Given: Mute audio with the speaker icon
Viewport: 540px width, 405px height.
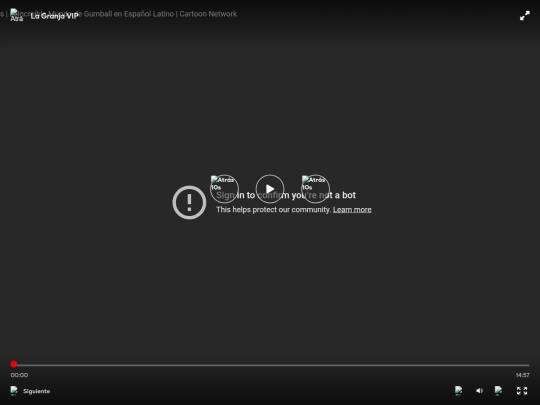Looking at the screenshot, I should [x=479, y=391].
